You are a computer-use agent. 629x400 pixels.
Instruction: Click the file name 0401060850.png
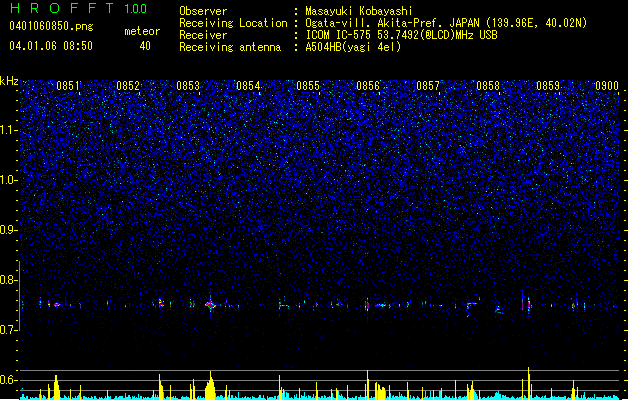click(x=51, y=27)
